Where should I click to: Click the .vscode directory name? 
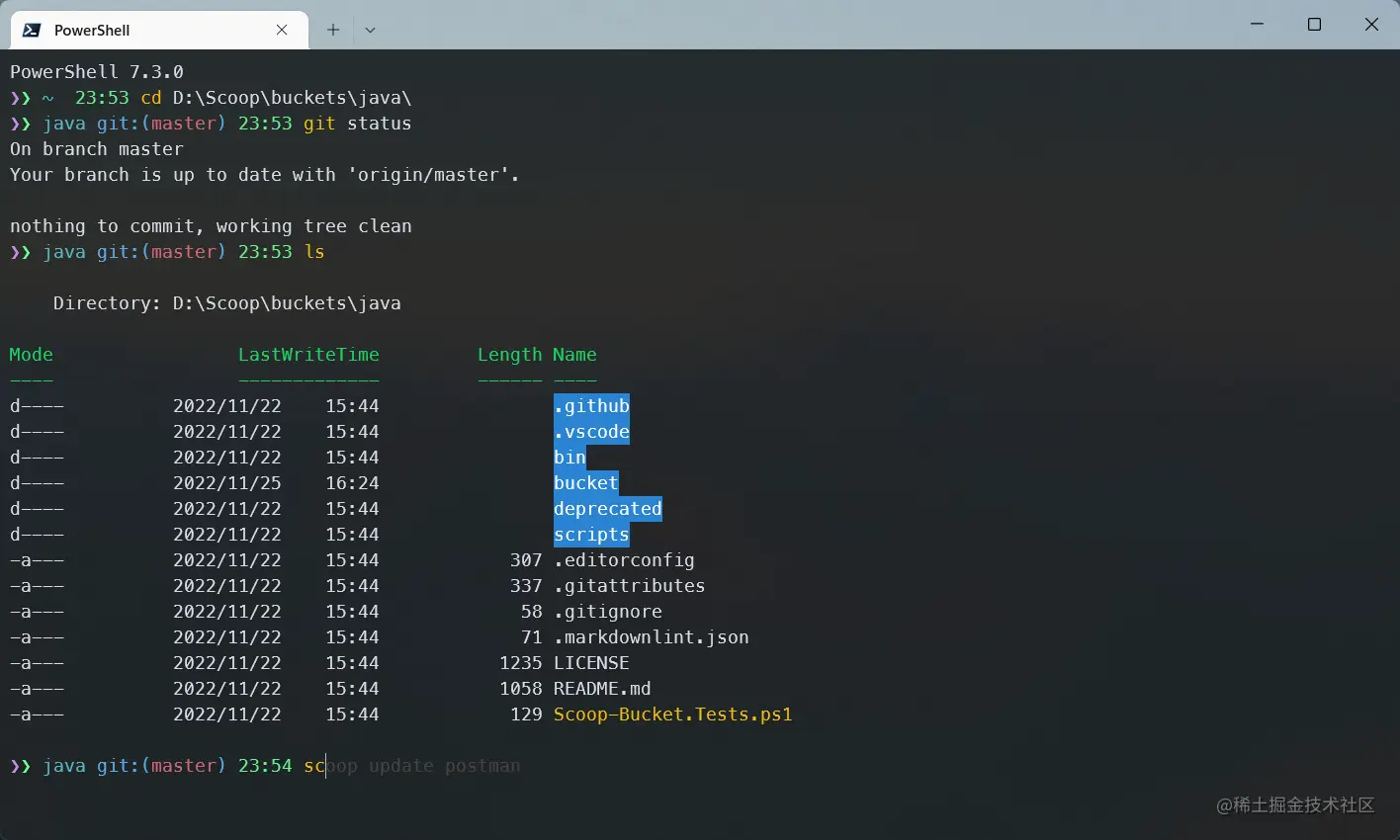tap(591, 432)
